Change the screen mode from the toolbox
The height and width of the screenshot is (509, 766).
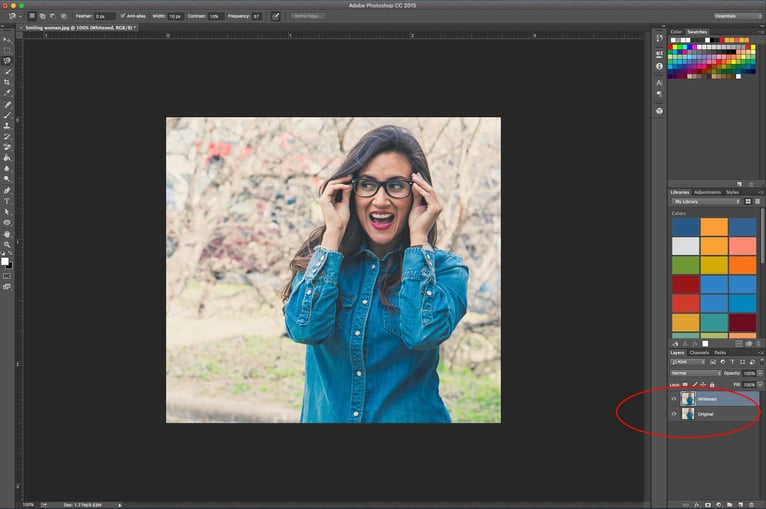[x=7, y=287]
